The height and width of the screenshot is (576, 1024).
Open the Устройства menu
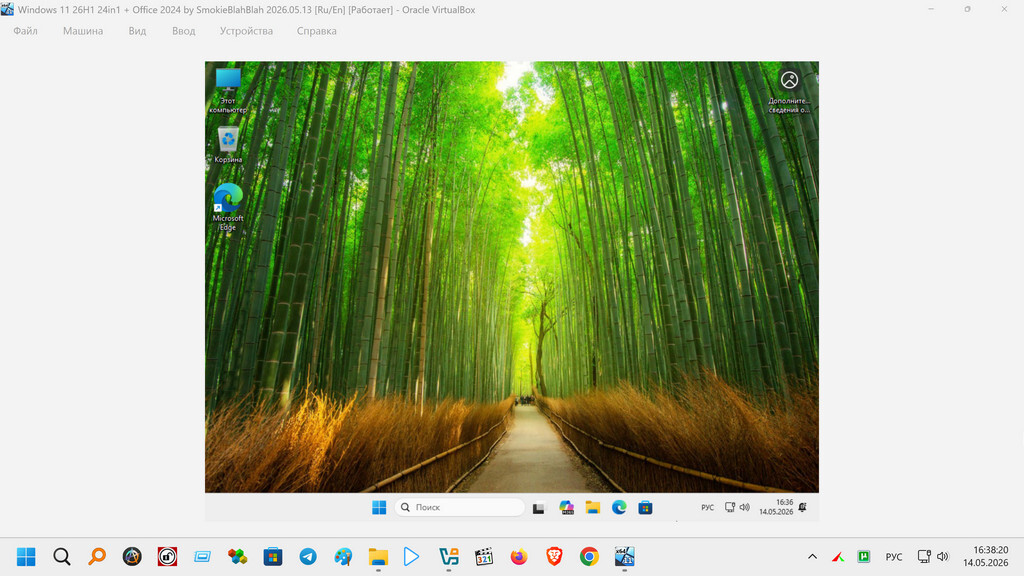pos(246,31)
